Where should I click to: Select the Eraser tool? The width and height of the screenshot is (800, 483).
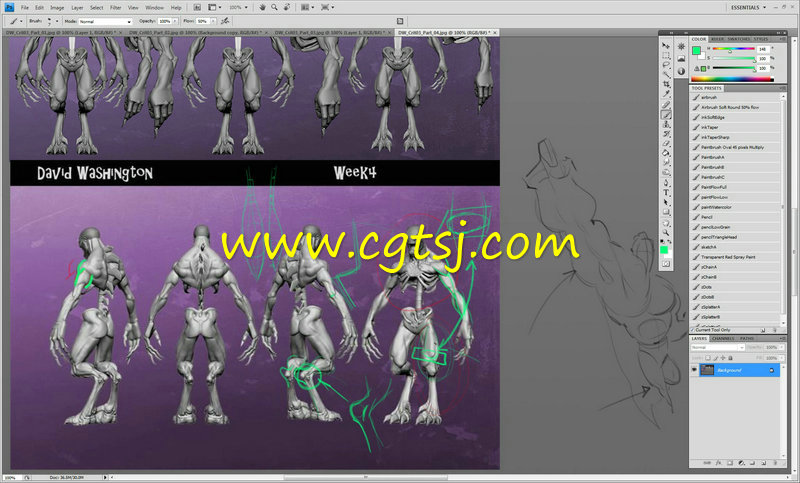point(666,144)
